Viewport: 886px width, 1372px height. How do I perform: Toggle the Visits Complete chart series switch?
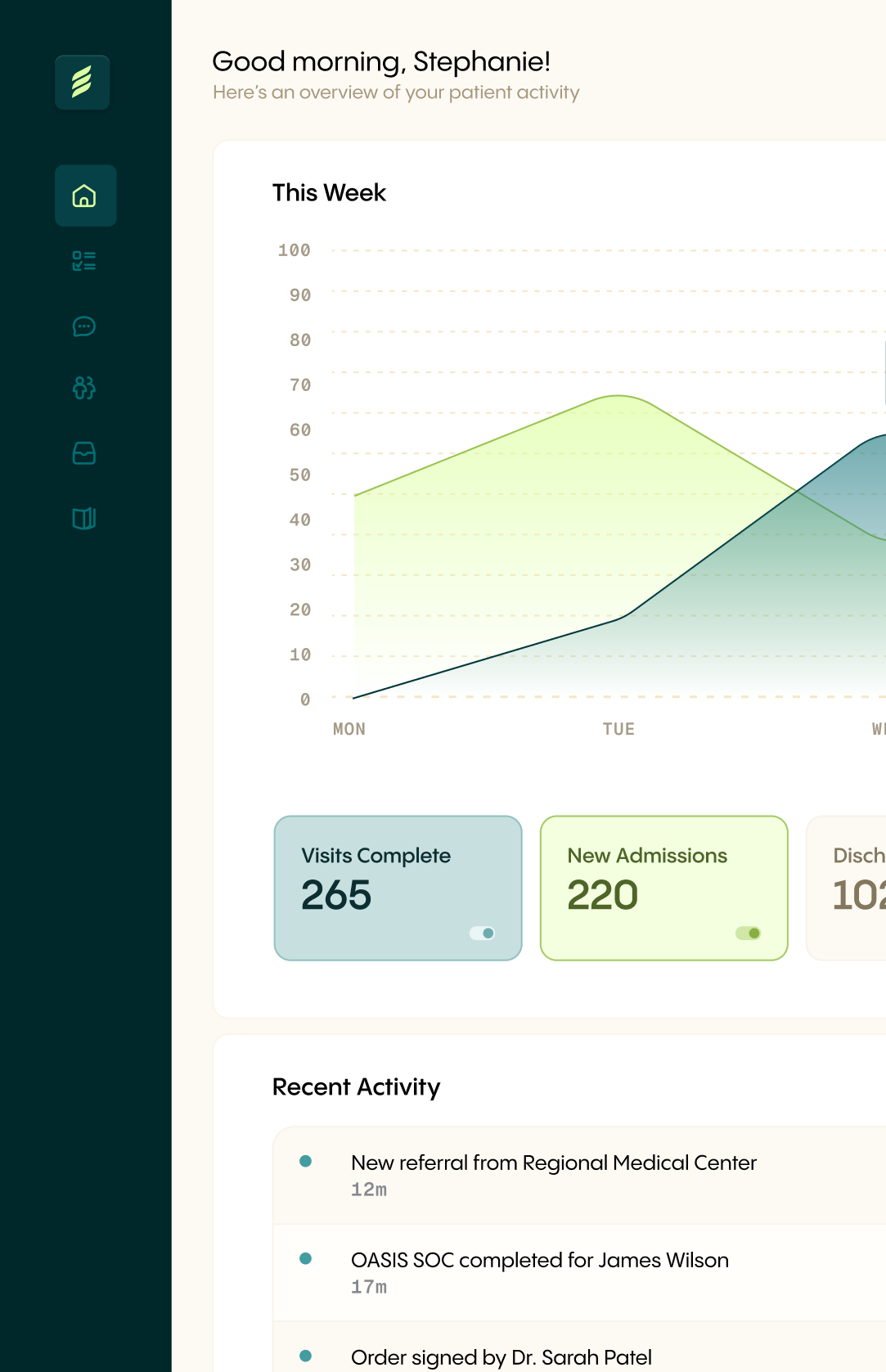pyautogui.click(x=482, y=933)
